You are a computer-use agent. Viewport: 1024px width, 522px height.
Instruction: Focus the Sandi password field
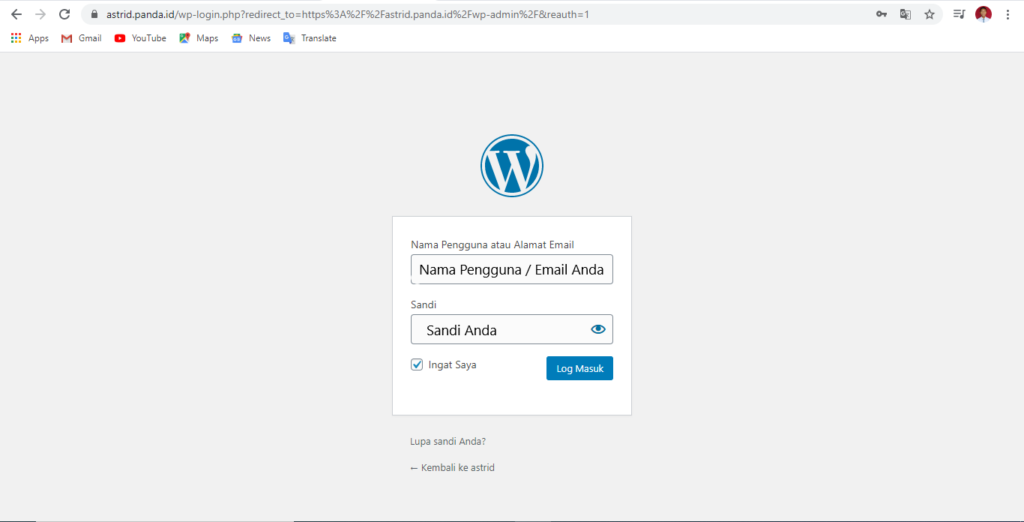(x=512, y=329)
